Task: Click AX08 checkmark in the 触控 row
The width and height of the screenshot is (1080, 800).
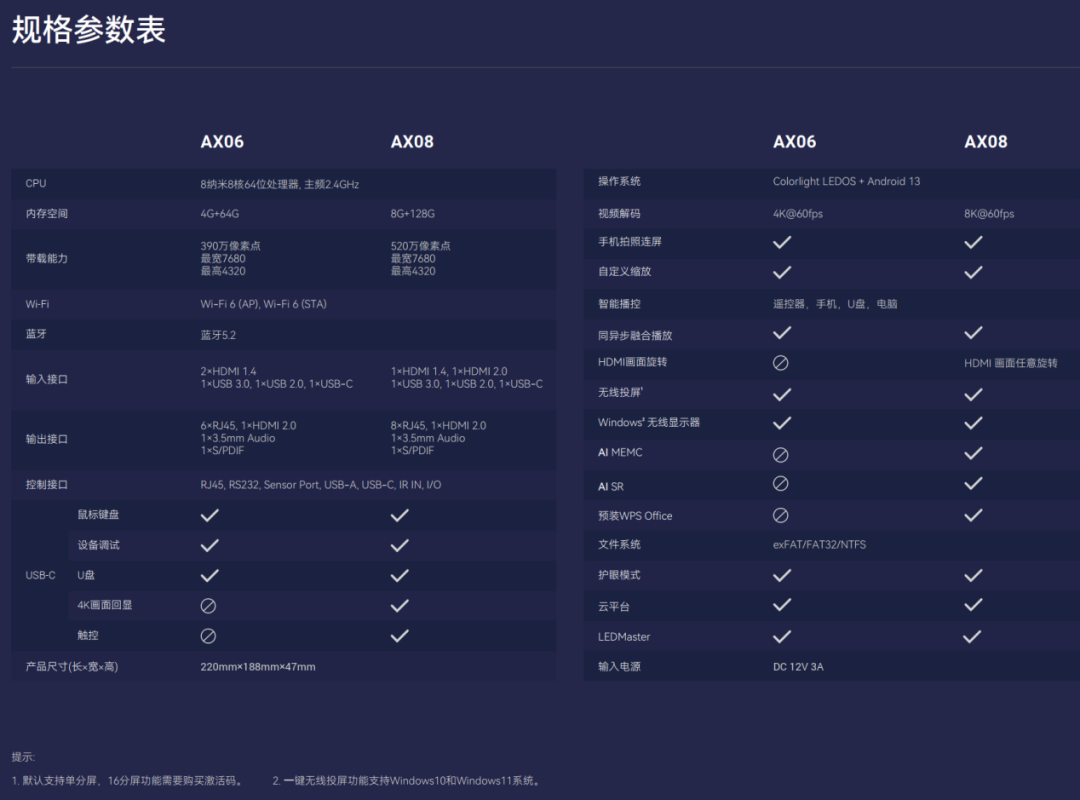Action: (x=400, y=636)
